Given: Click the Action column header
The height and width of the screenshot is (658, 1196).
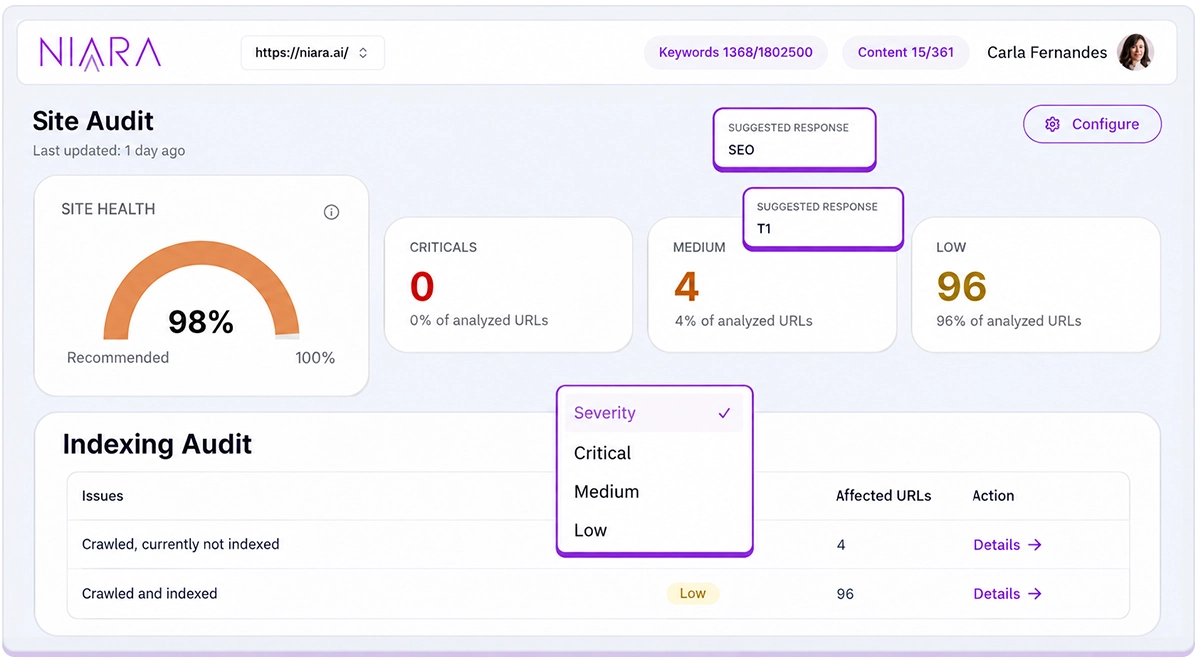Looking at the screenshot, I should point(993,496).
